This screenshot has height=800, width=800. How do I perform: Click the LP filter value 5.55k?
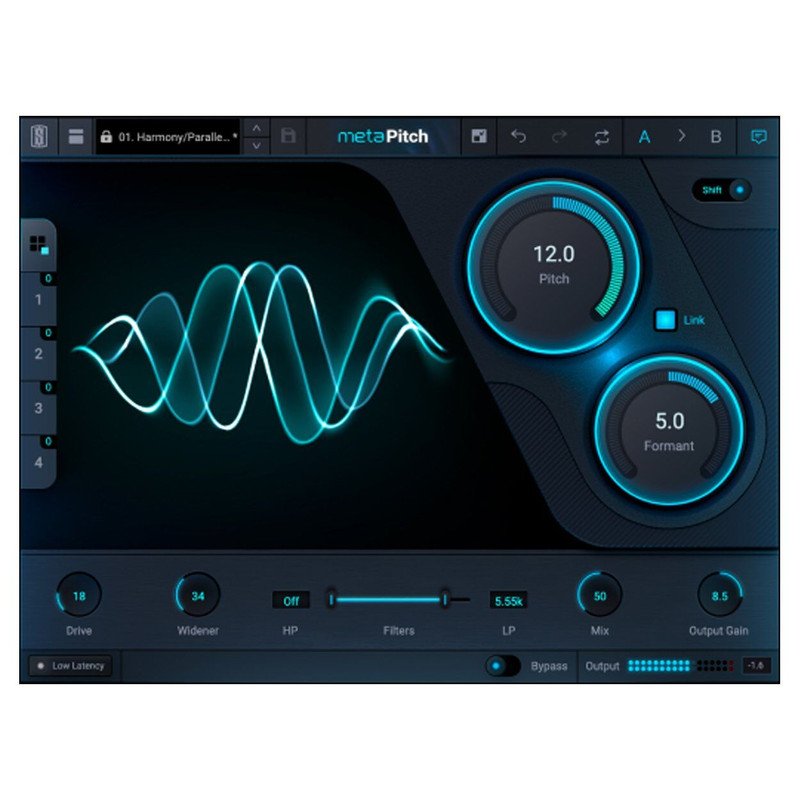coord(508,601)
